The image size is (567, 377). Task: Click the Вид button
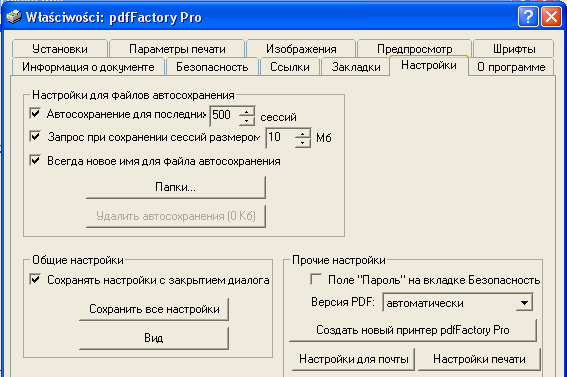coord(154,338)
